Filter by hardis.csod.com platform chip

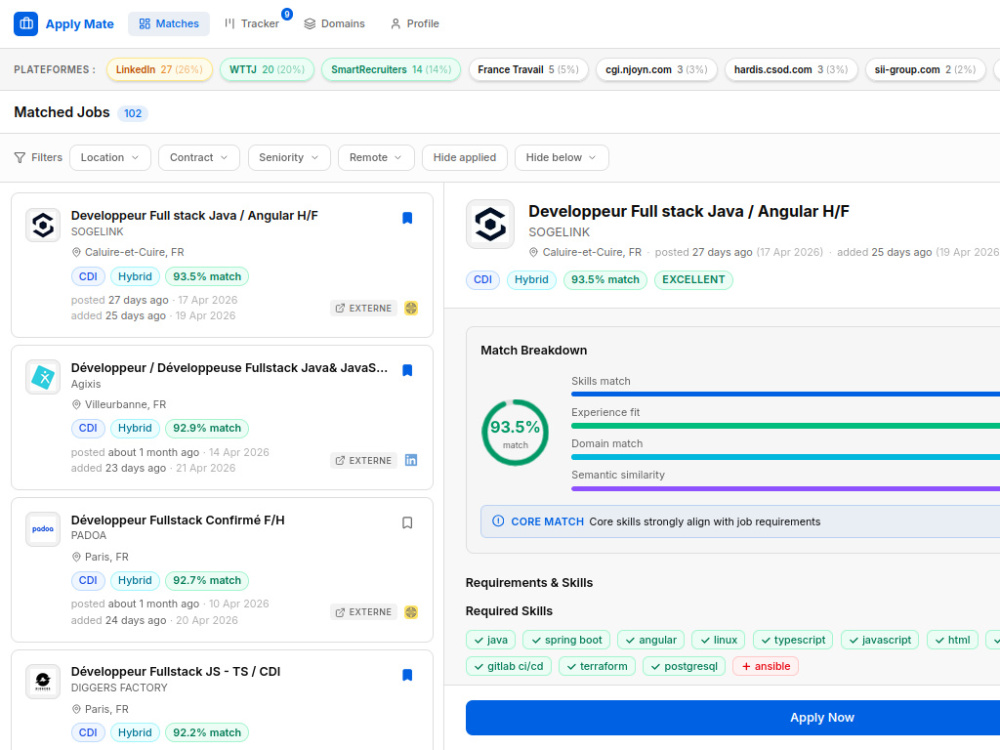791,70
